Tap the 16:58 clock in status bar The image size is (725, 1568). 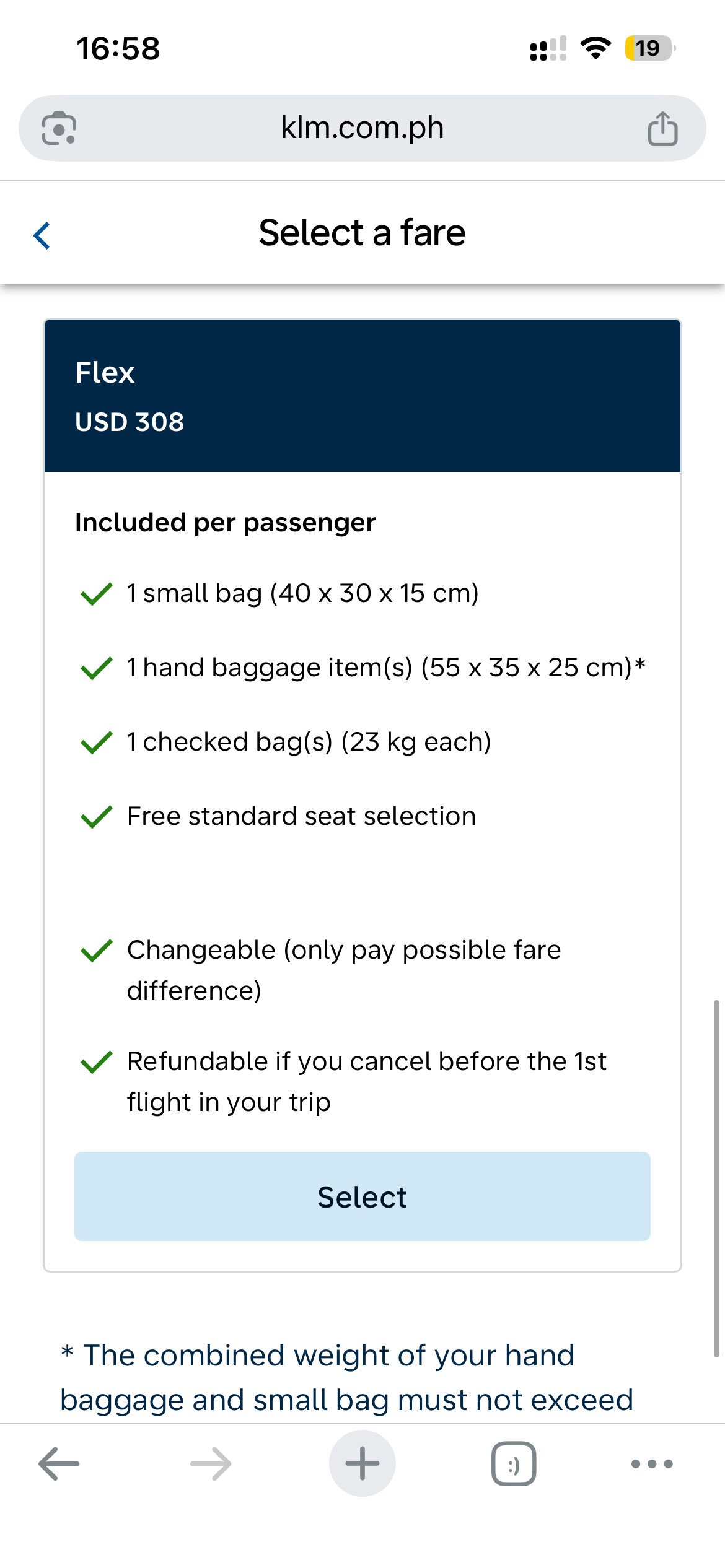[x=118, y=48]
